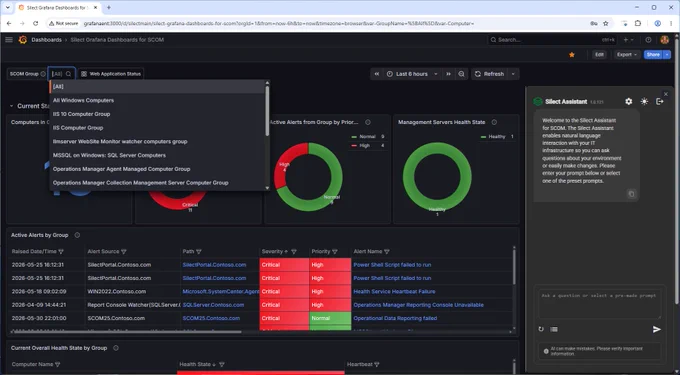The height and width of the screenshot is (375, 680).
Task: Open the Grafana hamburger navigation menu
Action: point(9,40)
